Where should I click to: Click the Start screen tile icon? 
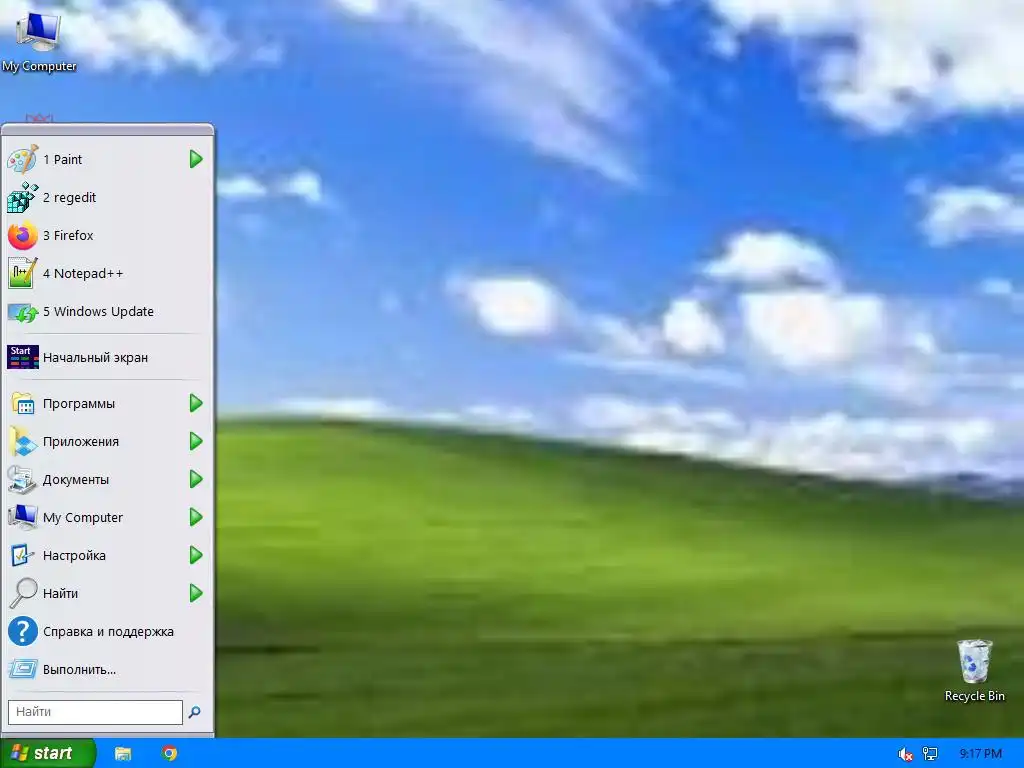point(23,357)
